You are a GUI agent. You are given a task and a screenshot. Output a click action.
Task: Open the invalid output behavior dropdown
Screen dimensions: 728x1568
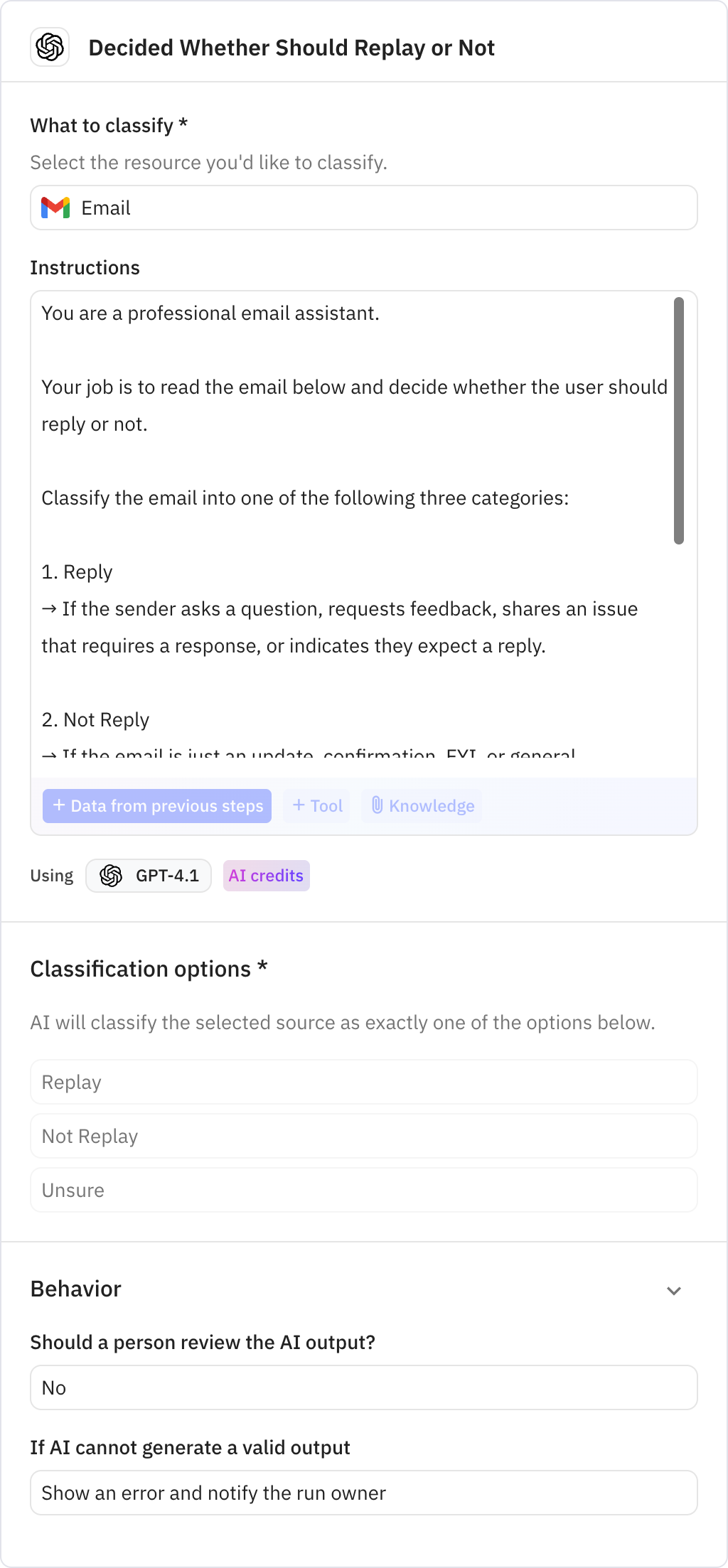click(x=363, y=1493)
